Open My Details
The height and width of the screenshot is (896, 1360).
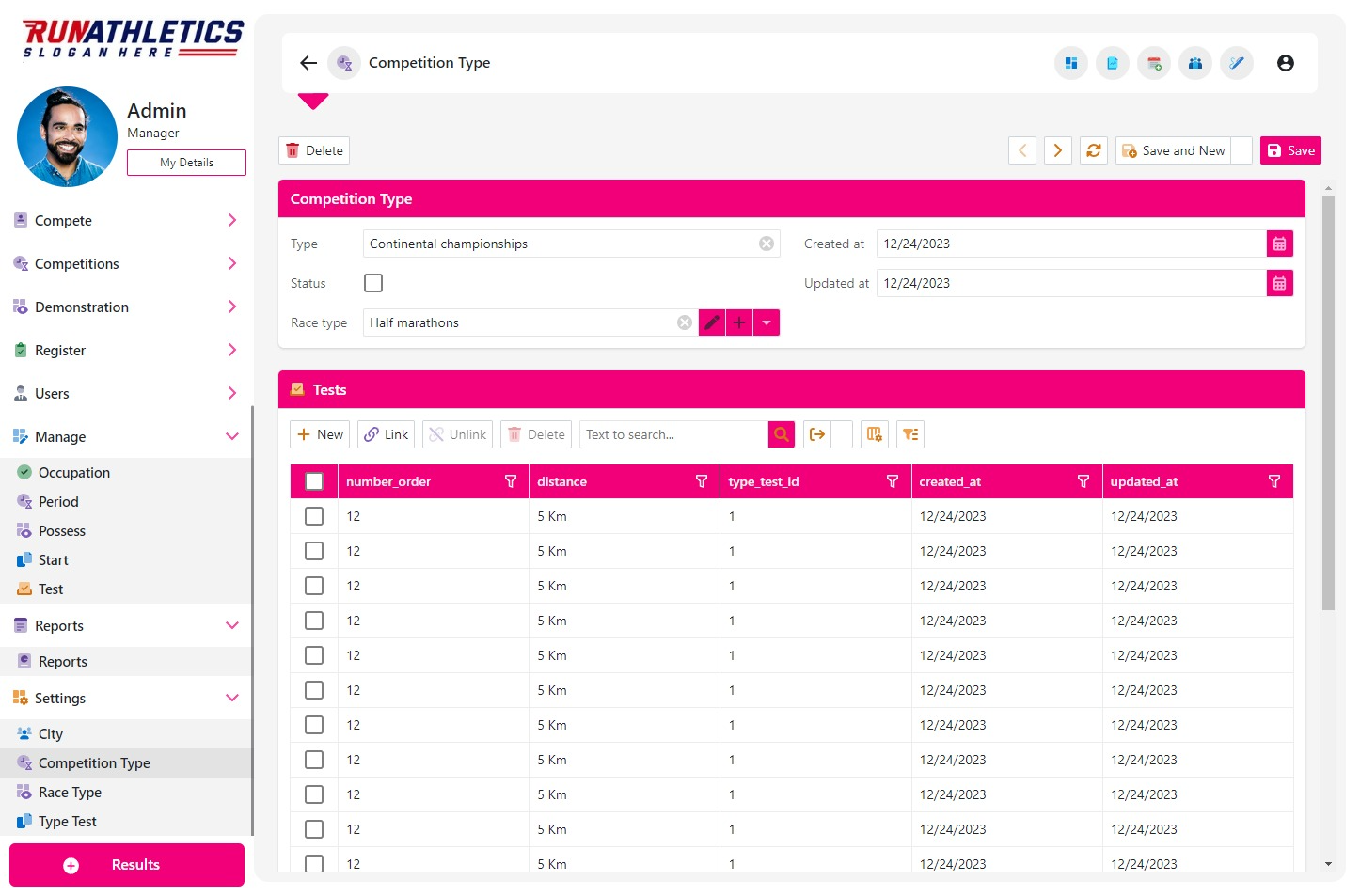tap(185, 162)
